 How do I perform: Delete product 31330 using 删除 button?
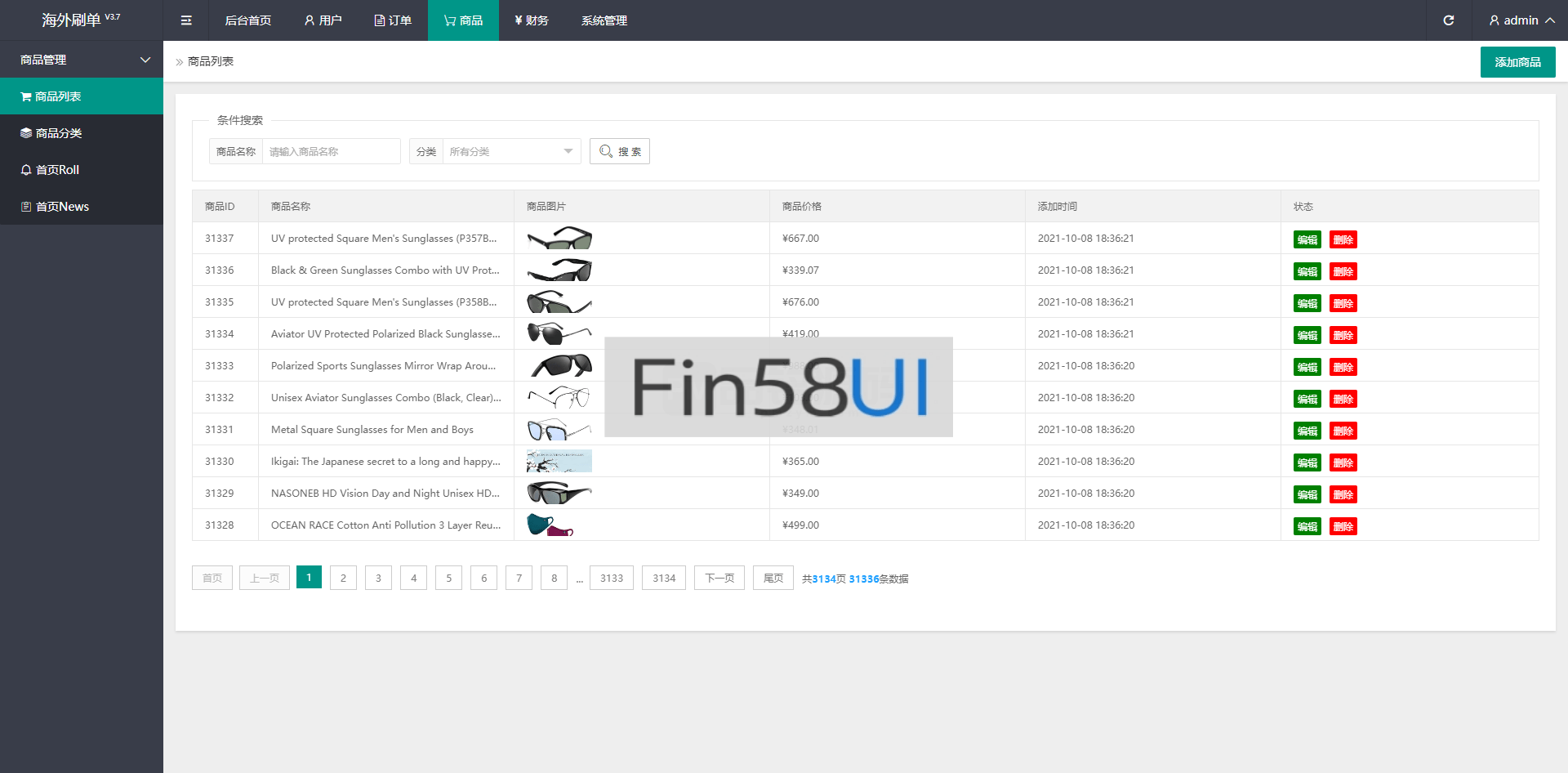tap(1343, 462)
